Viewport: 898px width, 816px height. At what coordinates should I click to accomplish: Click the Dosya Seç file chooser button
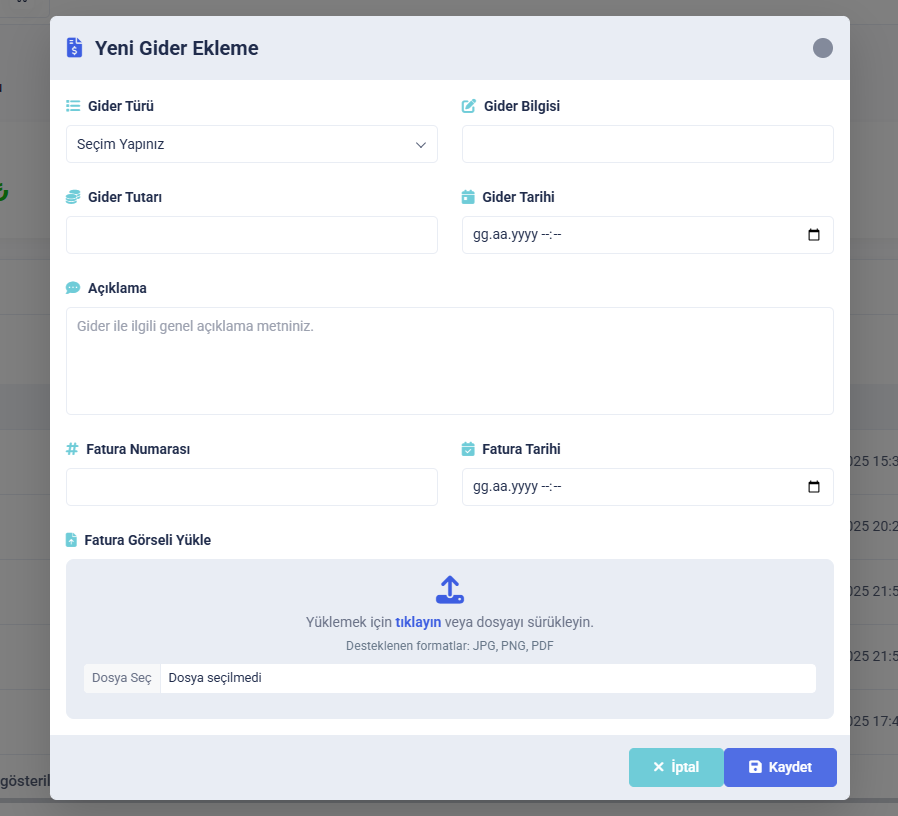coord(122,678)
